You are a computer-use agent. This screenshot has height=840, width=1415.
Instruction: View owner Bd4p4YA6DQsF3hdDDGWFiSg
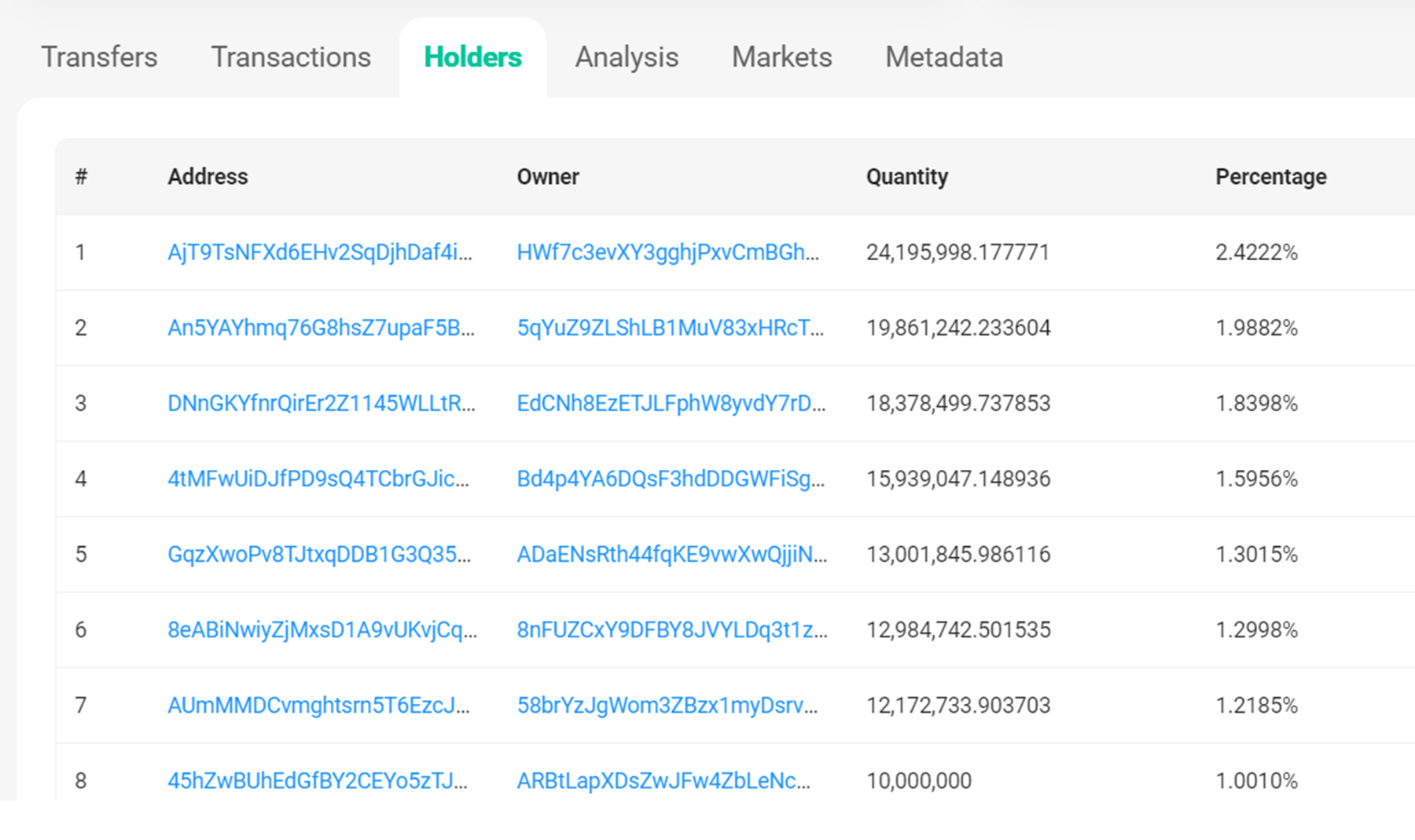click(671, 479)
